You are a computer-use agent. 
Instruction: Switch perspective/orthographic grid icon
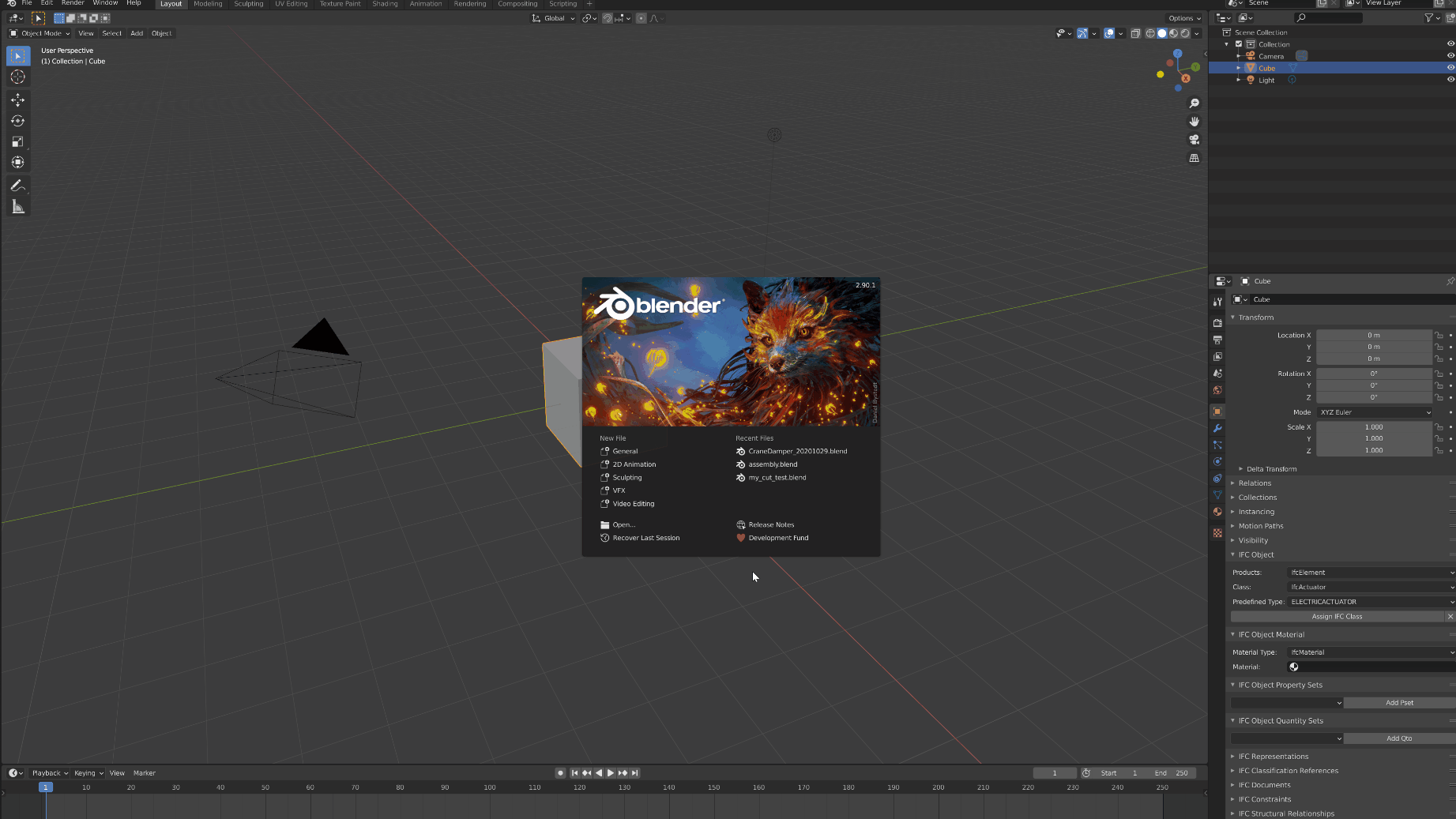click(1195, 158)
